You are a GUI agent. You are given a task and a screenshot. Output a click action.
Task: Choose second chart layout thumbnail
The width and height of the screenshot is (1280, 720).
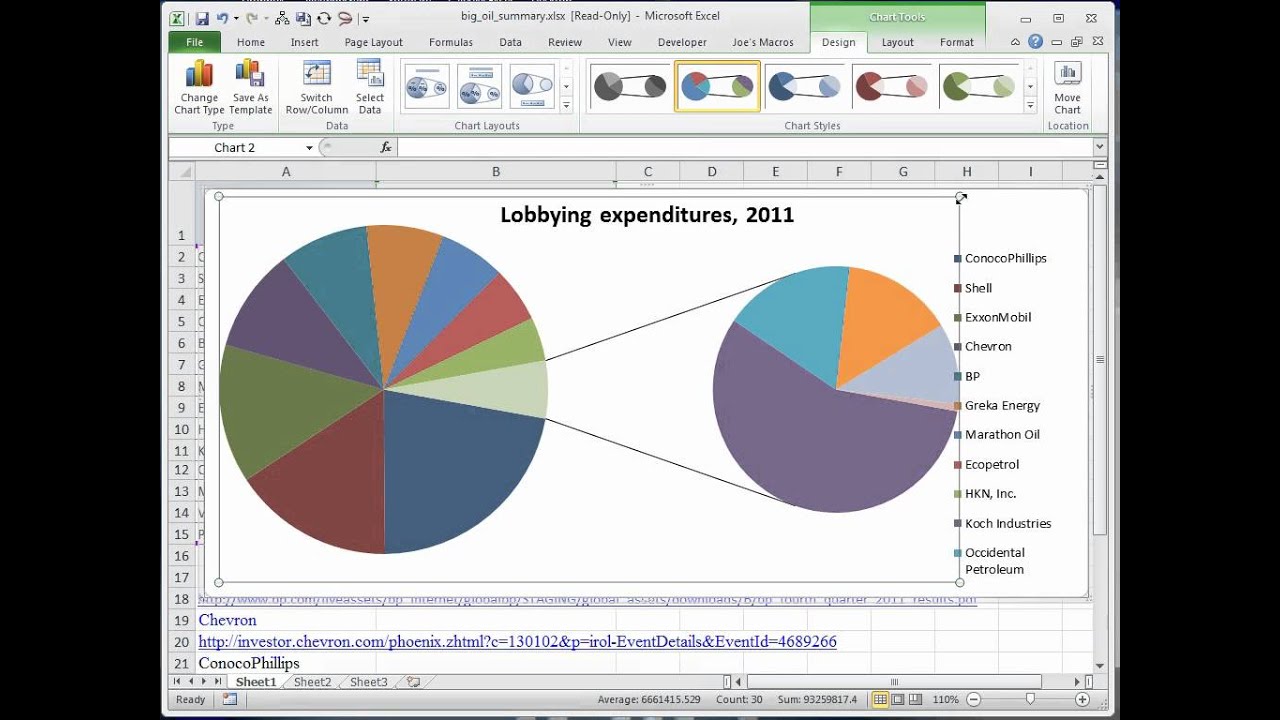click(x=480, y=87)
